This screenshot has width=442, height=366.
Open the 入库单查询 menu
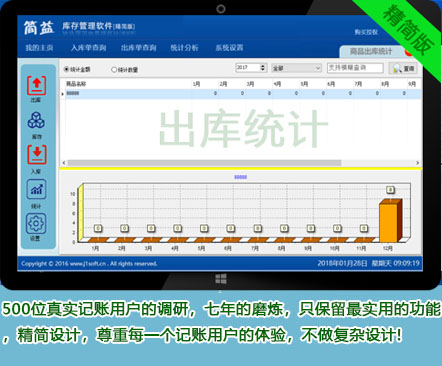88,48
